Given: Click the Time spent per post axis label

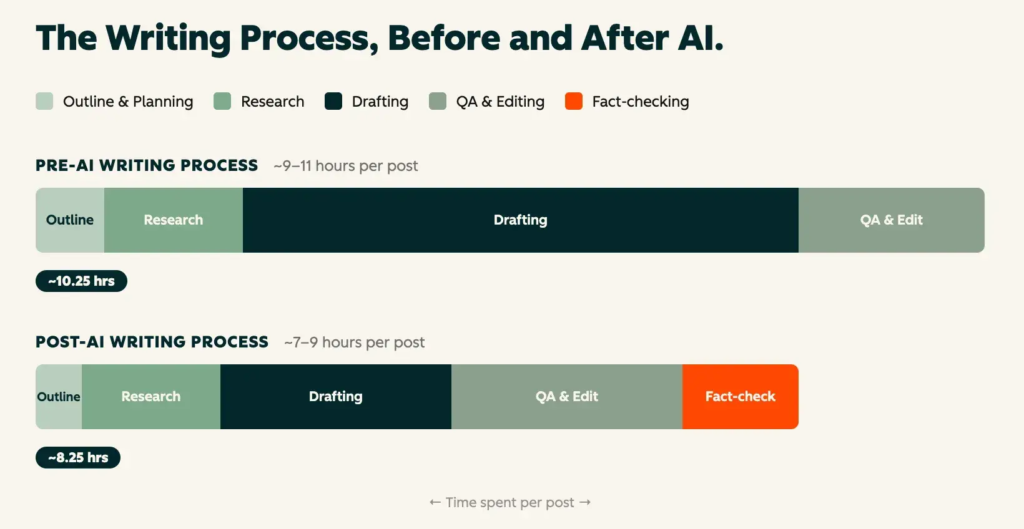Looking at the screenshot, I should (x=510, y=502).
